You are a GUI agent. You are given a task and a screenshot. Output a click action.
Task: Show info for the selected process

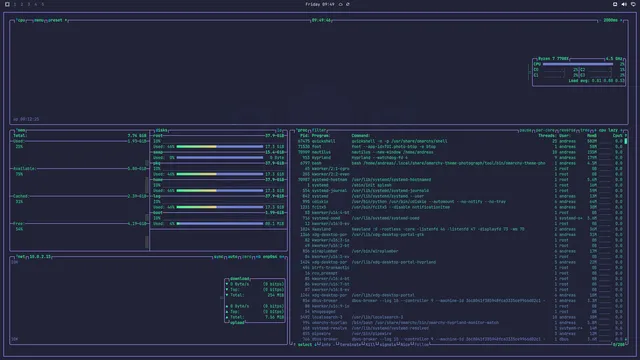[326, 344]
